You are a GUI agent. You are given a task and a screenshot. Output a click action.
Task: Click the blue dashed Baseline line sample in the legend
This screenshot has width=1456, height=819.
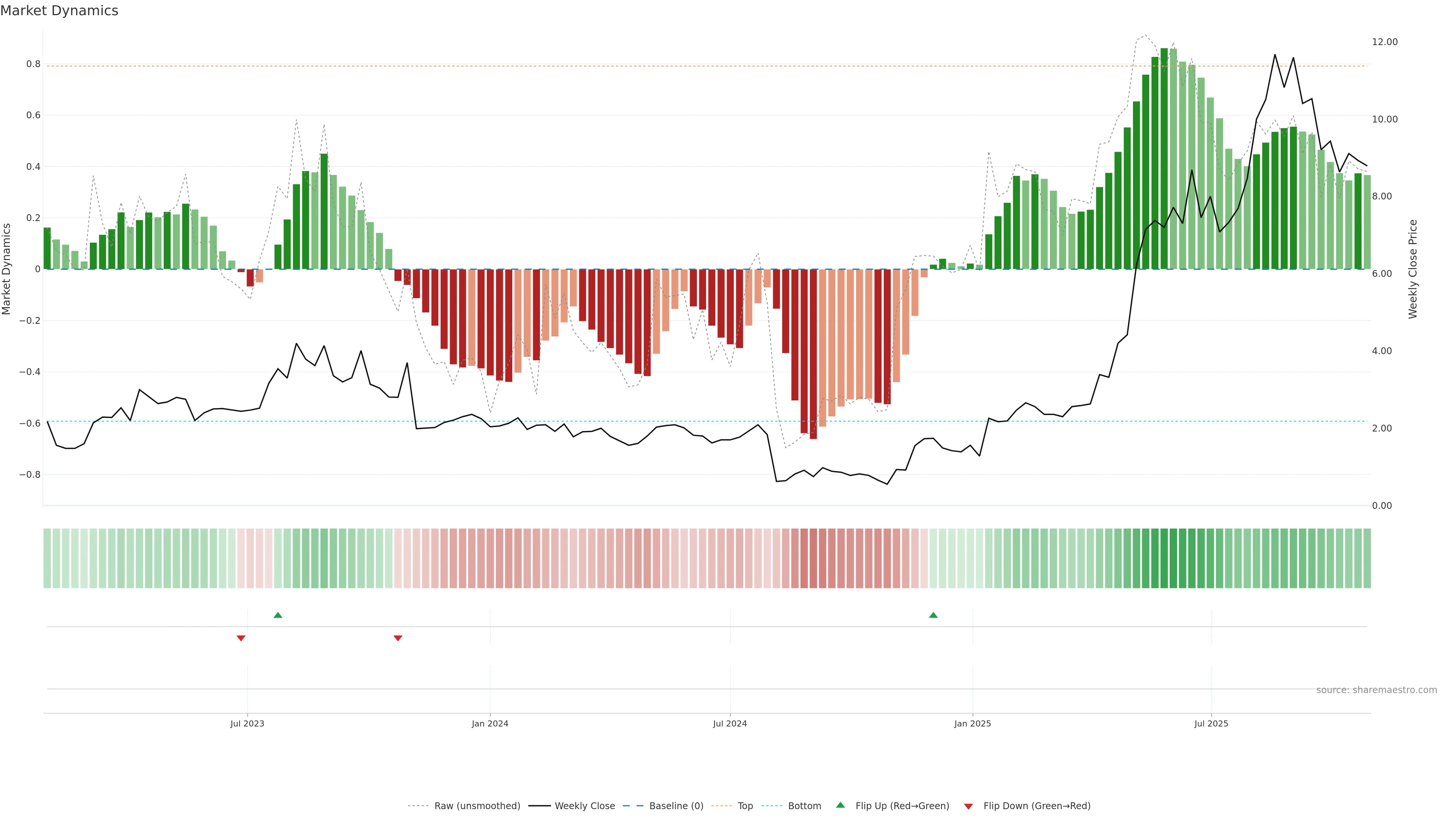coord(633,806)
